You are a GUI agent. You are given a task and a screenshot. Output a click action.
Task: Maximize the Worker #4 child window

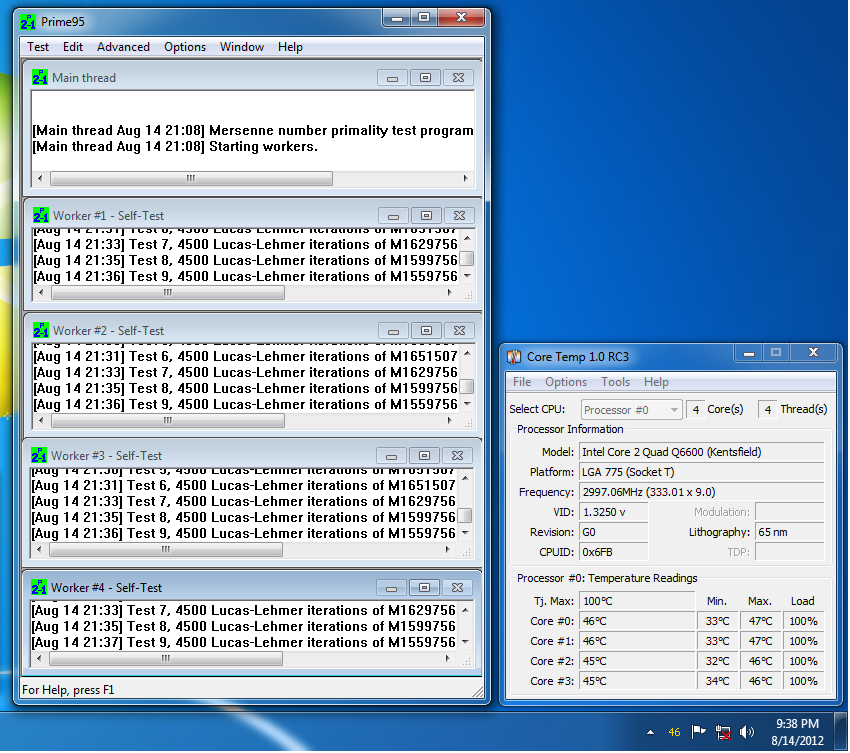(424, 588)
